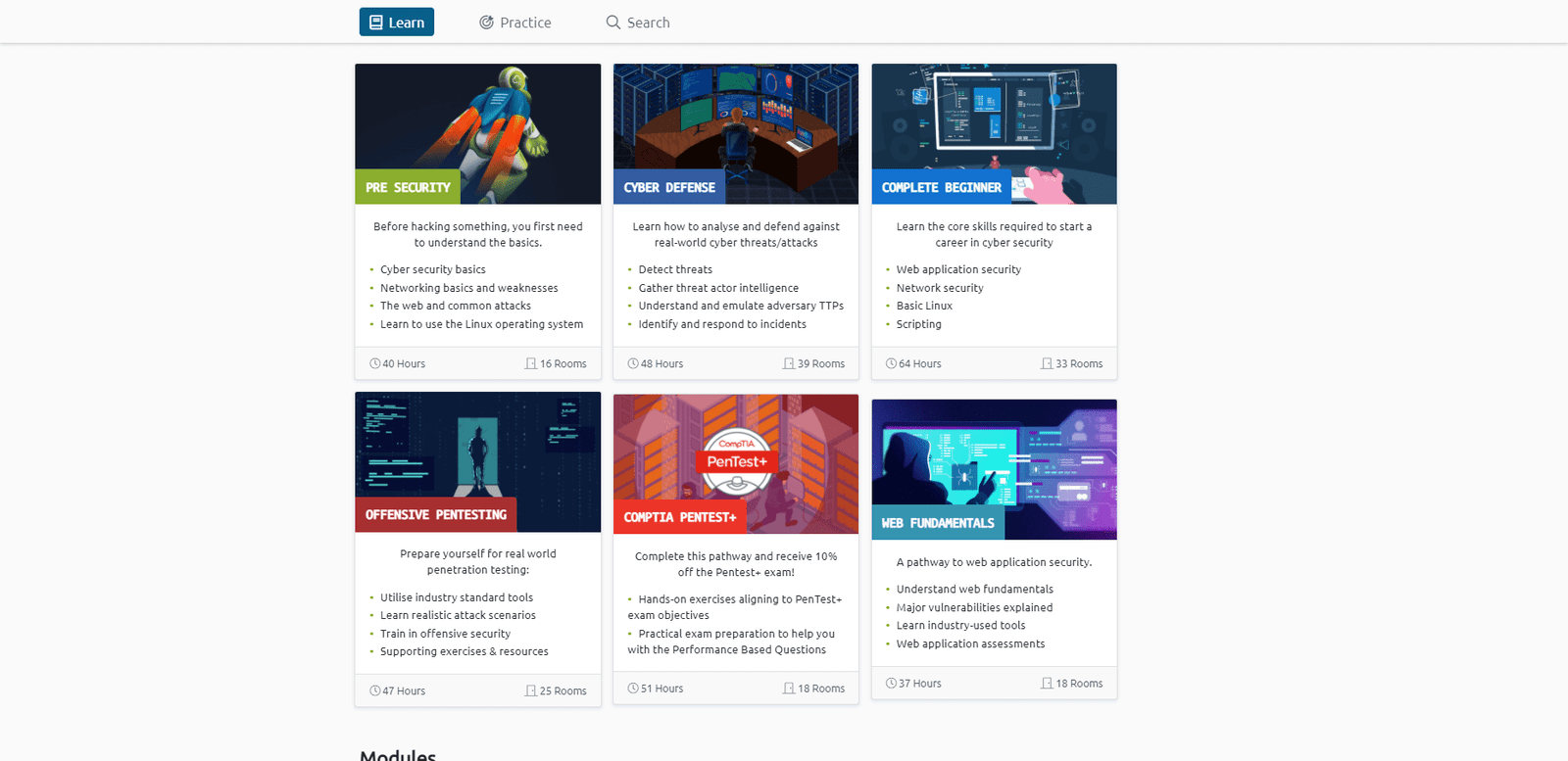Click the Search magnifier icon
The height and width of the screenshot is (761, 1568).
point(613,23)
